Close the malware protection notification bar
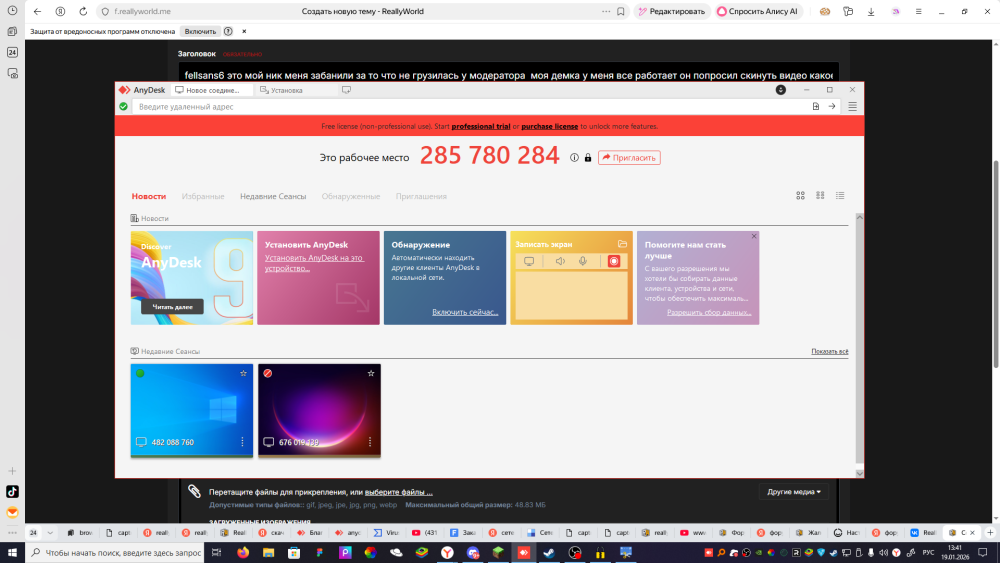The width and height of the screenshot is (1000, 563). (x=244, y=31)
